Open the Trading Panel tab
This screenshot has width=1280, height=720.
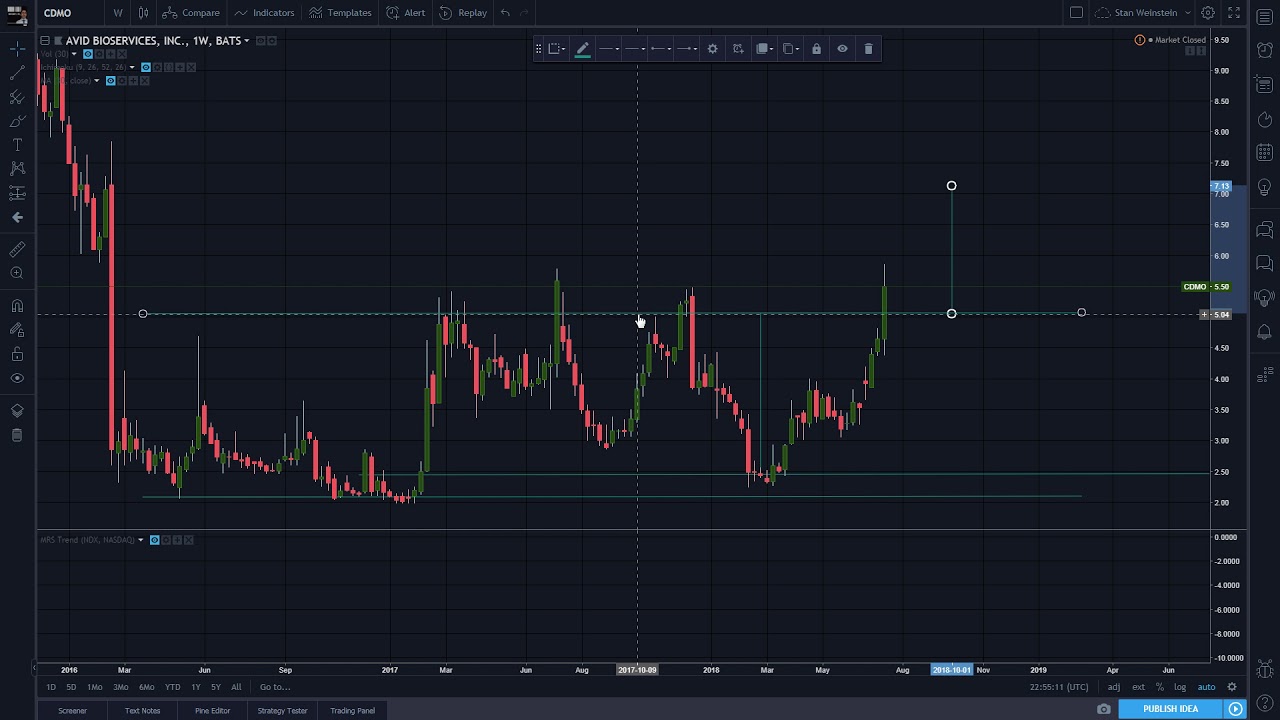[x=352, y=710]
